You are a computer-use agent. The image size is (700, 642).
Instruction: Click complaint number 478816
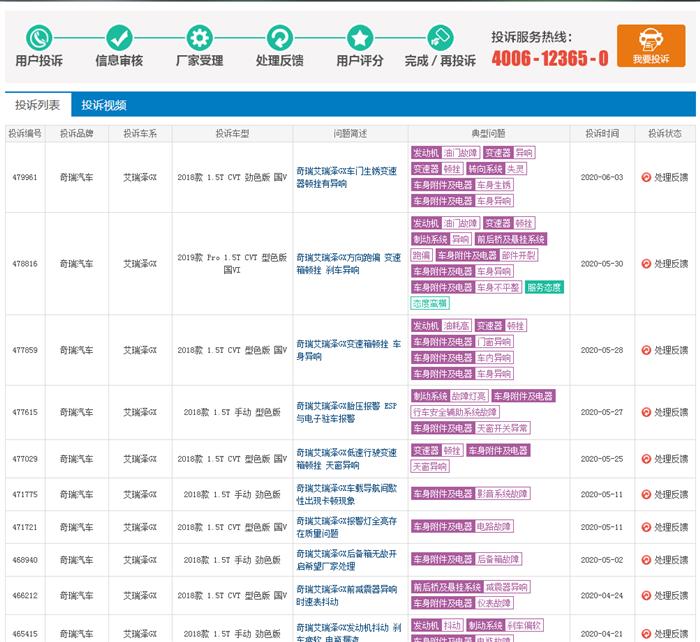click(25, 264)
